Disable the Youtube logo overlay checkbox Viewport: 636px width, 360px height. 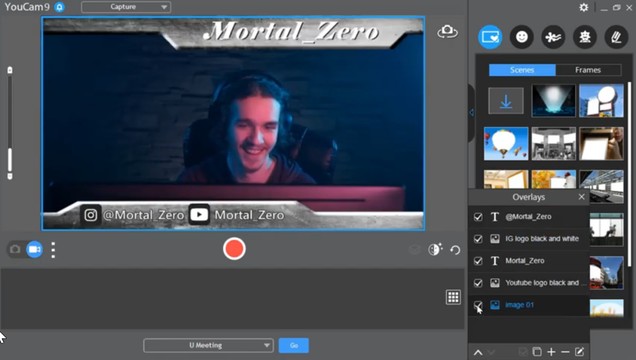click(x=478, y=283)
